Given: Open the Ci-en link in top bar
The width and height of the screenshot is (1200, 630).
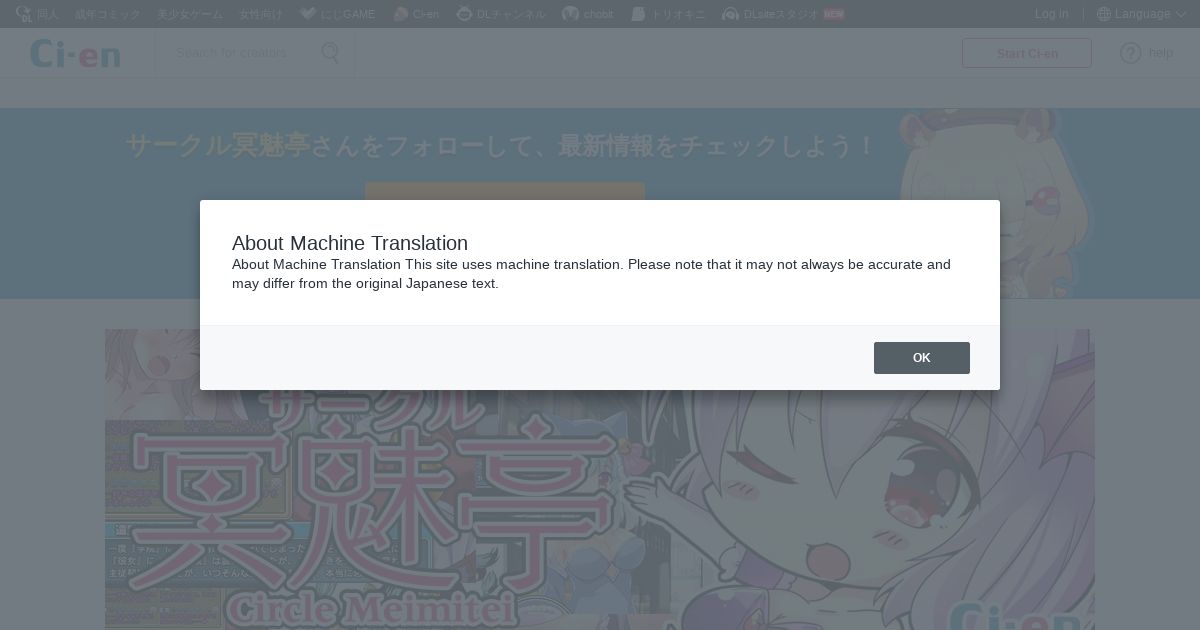Looking at the screenshot, I should pyautogui.click(x=416, y=14).
